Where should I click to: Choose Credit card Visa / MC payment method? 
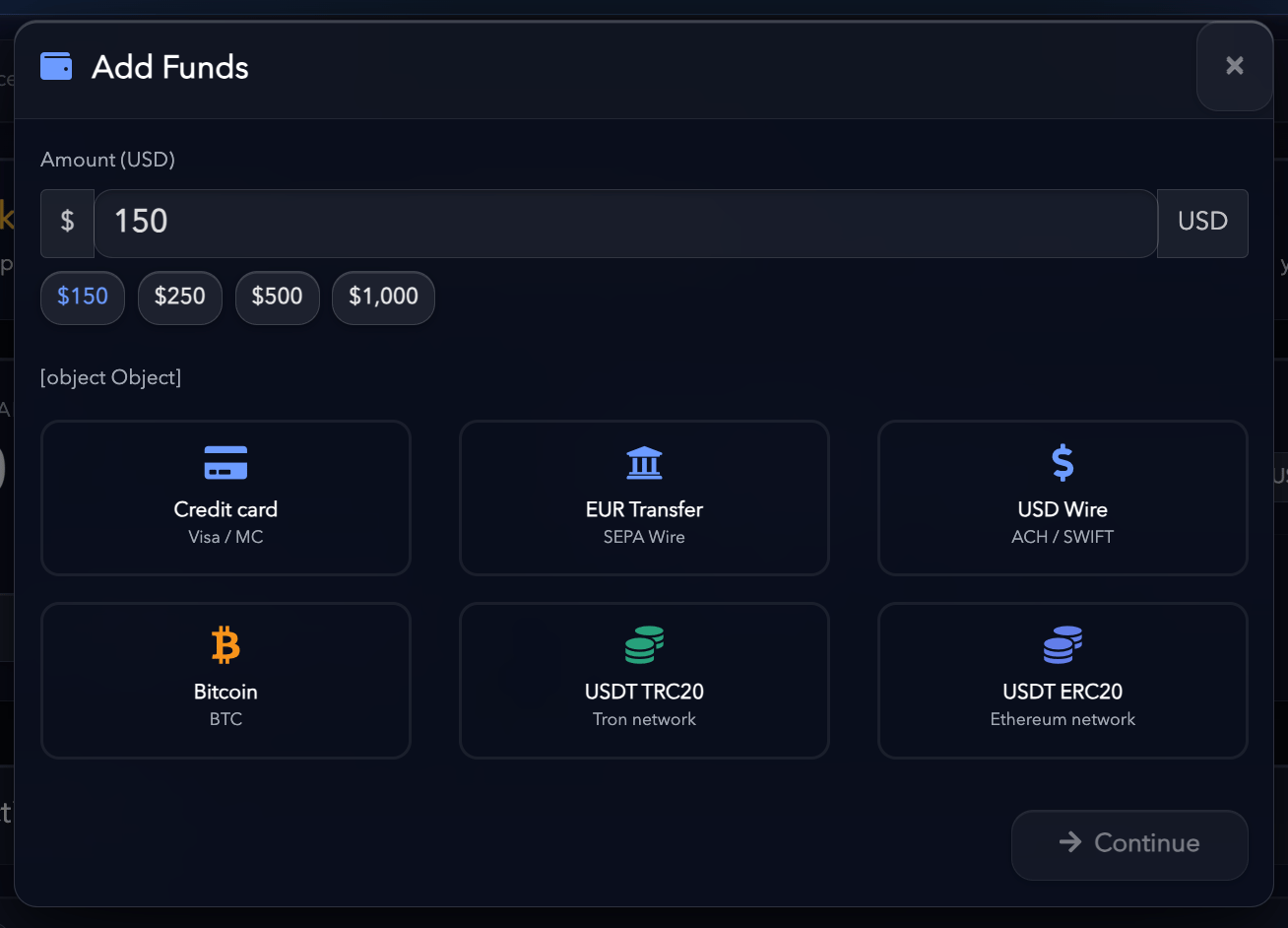pos(225,498)
